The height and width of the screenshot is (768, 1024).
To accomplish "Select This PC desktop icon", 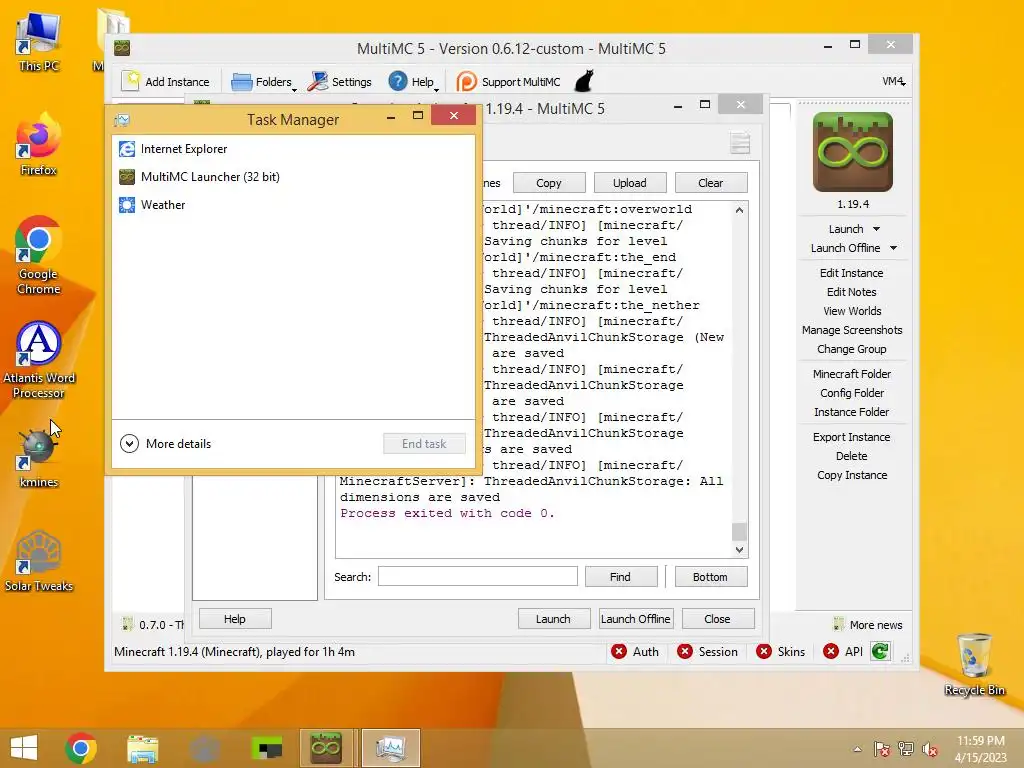I will (39, 41).
